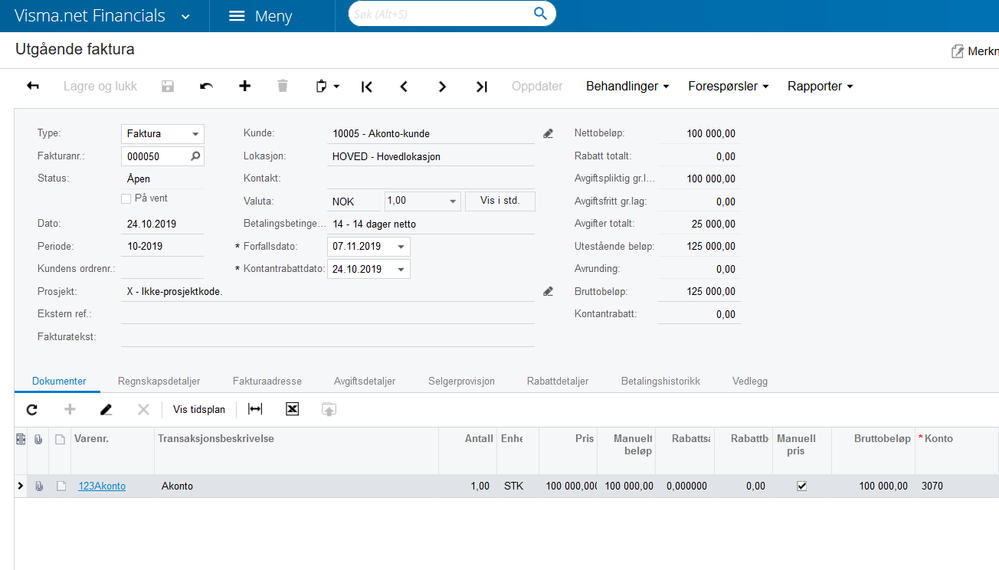Image resolution: width=999 pixels, height=570 pixels.
Task: Open the 123Akonto item link
Action: pyautogui.click(x=102, y=486)
